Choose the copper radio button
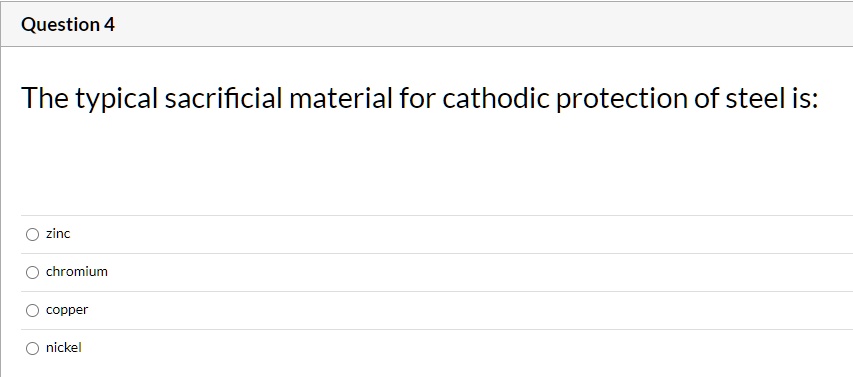The width and height of the screenshot is (853, 377). 33,311
